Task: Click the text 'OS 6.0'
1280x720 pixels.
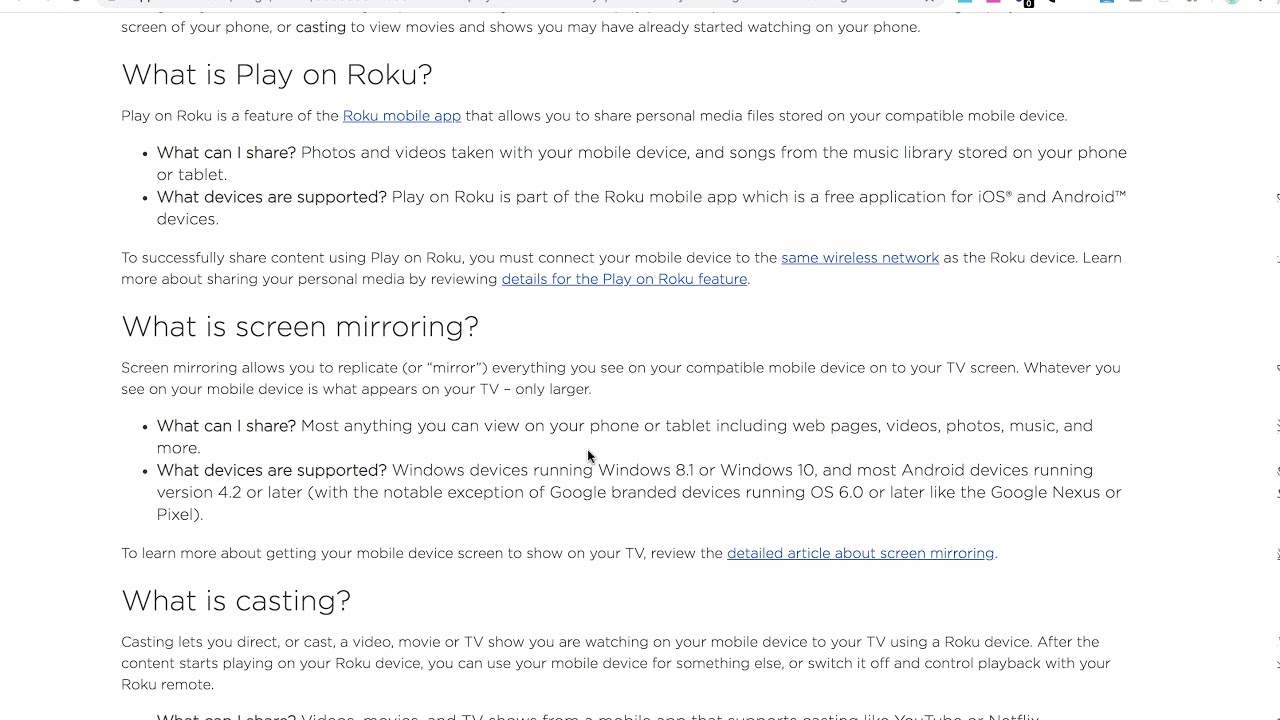Action: [x=834, y=492]
